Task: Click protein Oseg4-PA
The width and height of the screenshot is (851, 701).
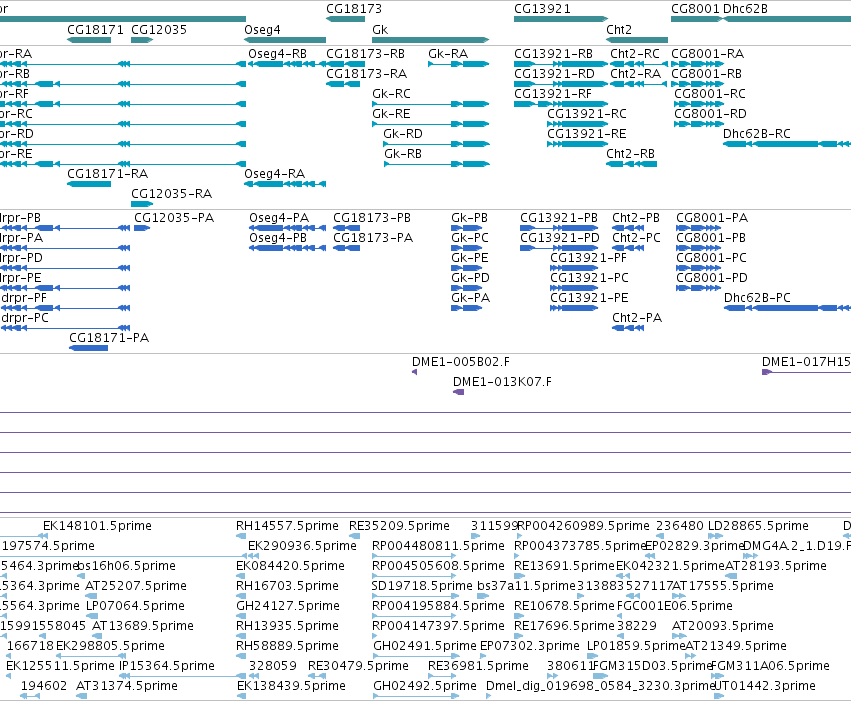Action: coord(278,218)
